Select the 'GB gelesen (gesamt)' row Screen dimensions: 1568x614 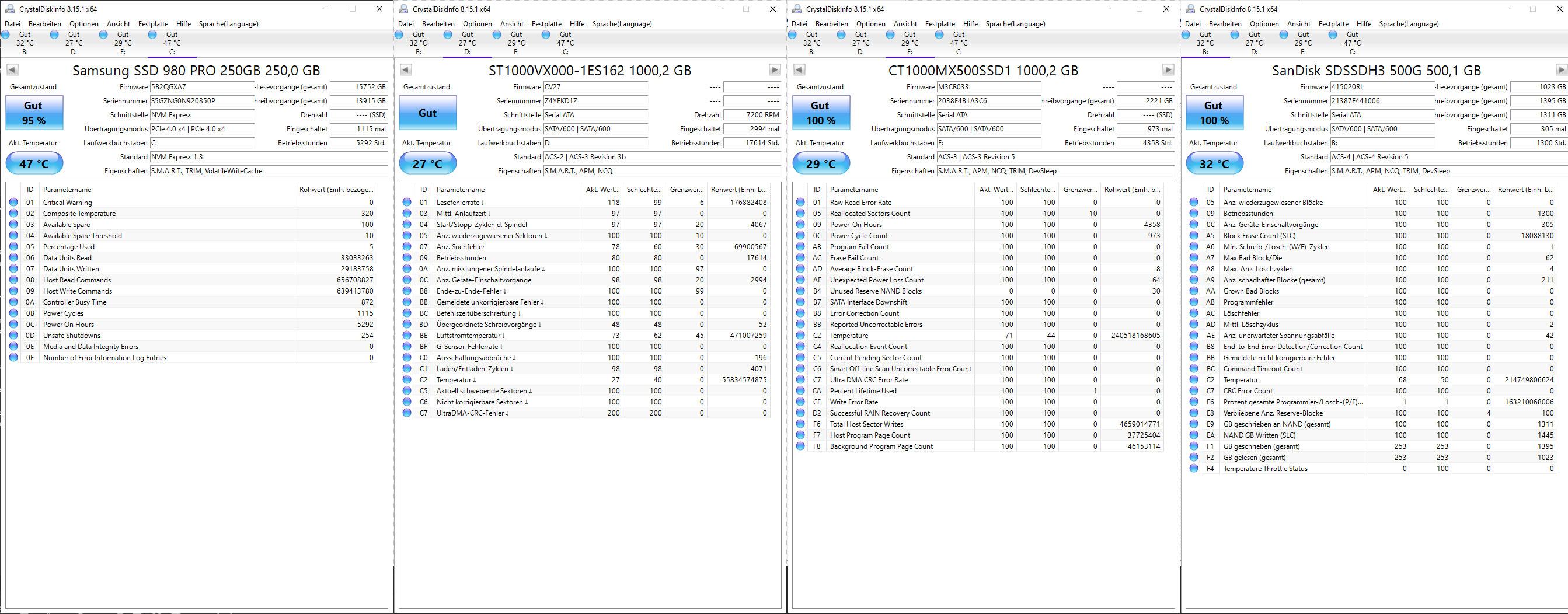(x=1372, y=458)
